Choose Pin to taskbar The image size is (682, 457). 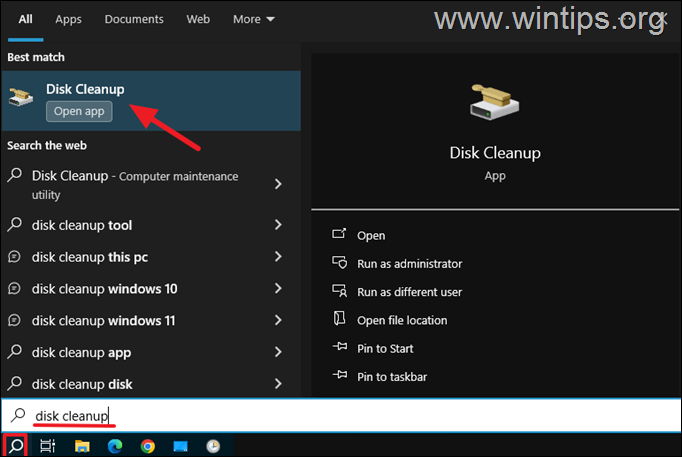click(392, 377)
